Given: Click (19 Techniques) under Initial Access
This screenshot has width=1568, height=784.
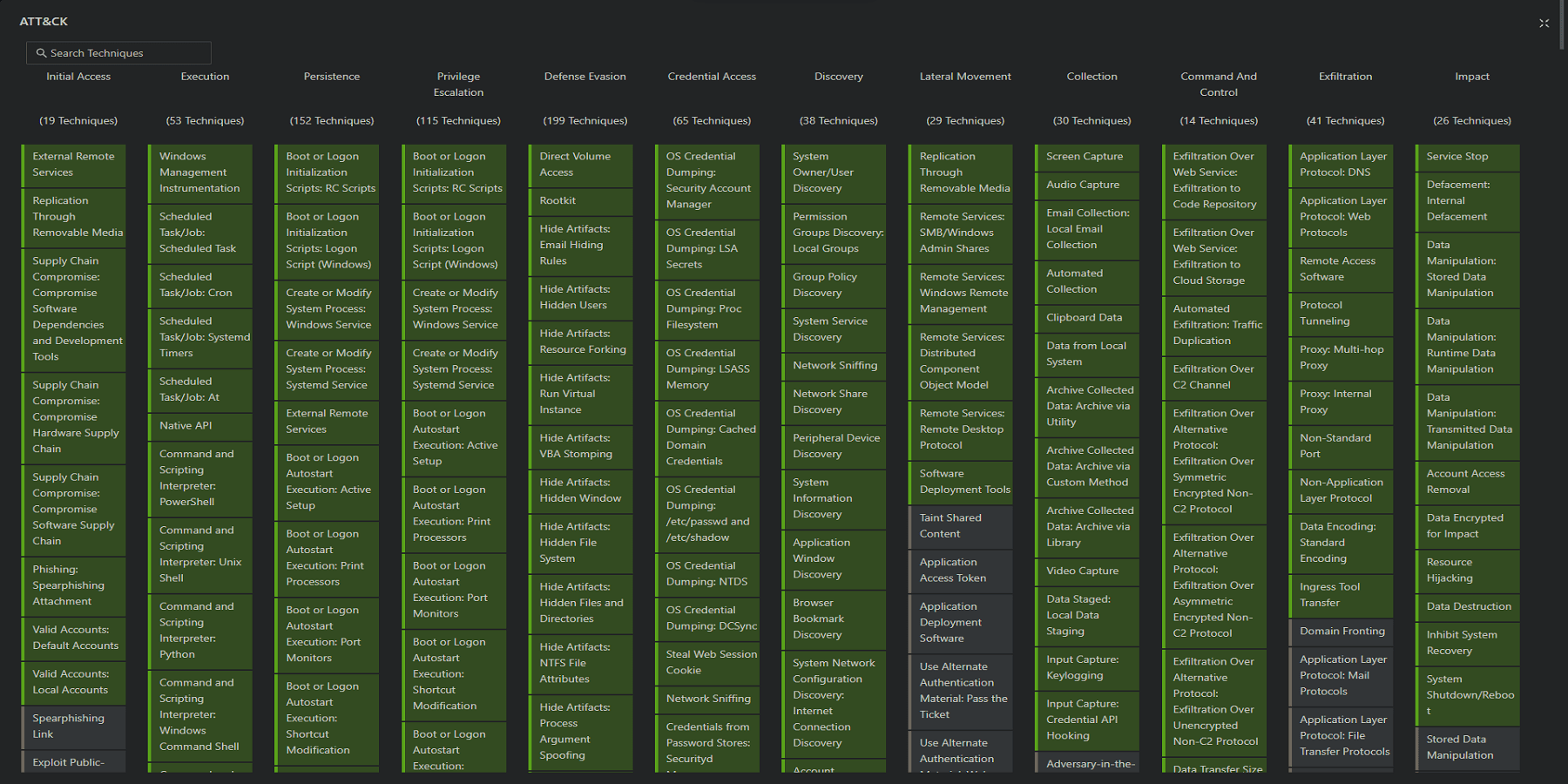Looking at the screenshot, I should [78, 121].
